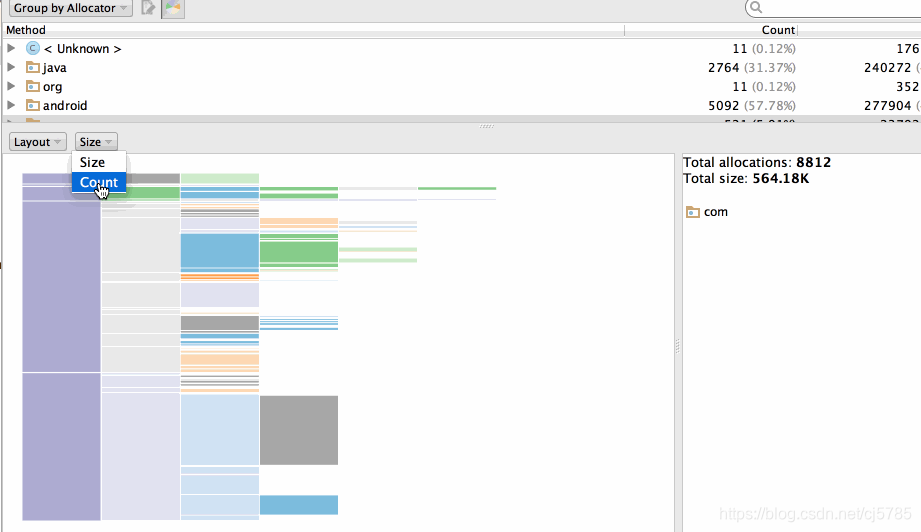The height and width of the screenshot is (532, 921).
Task: Click the large blue mid-chart segment
Action: [x=220, y=251]
